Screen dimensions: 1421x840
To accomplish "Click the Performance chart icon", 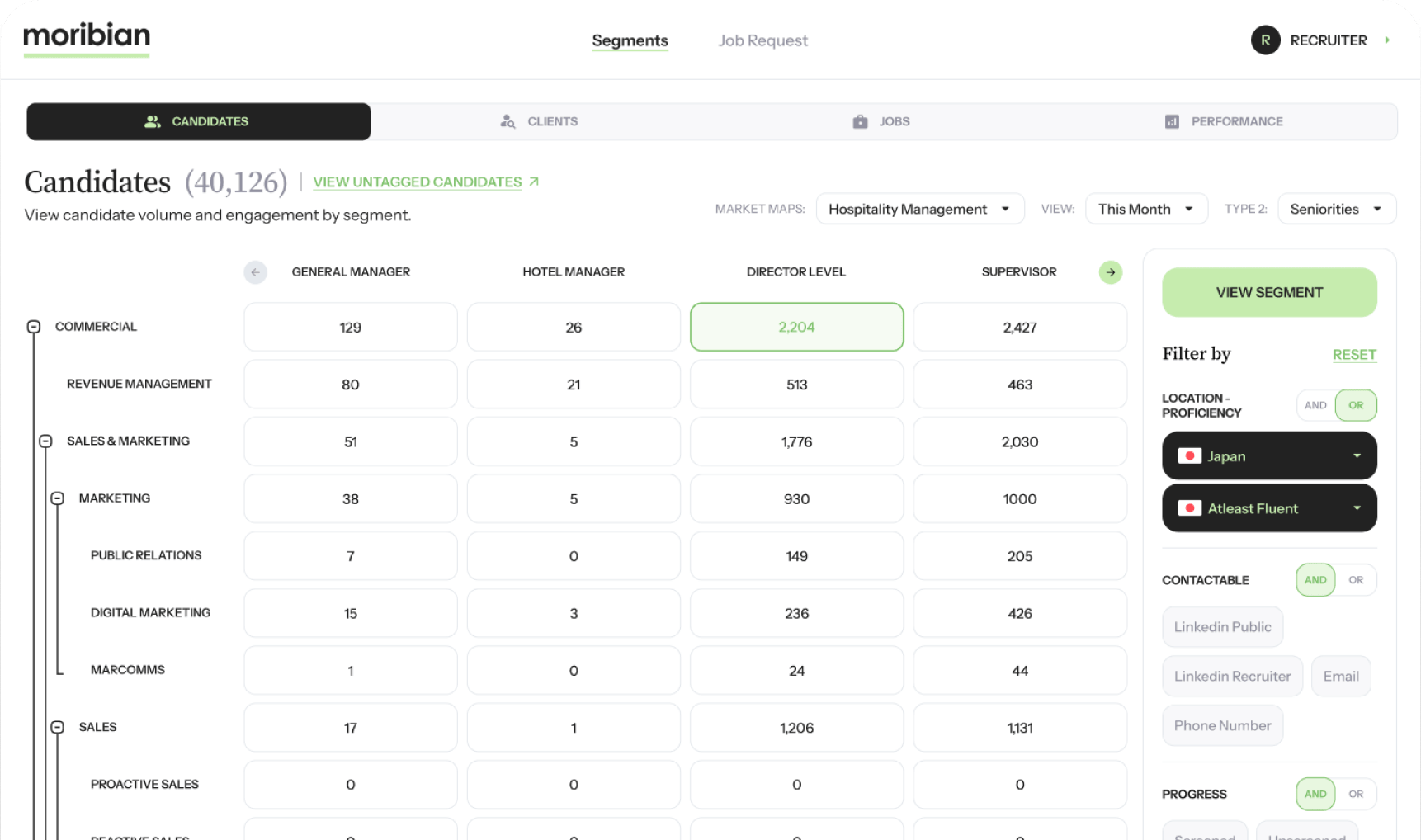I will (1172, 121).
